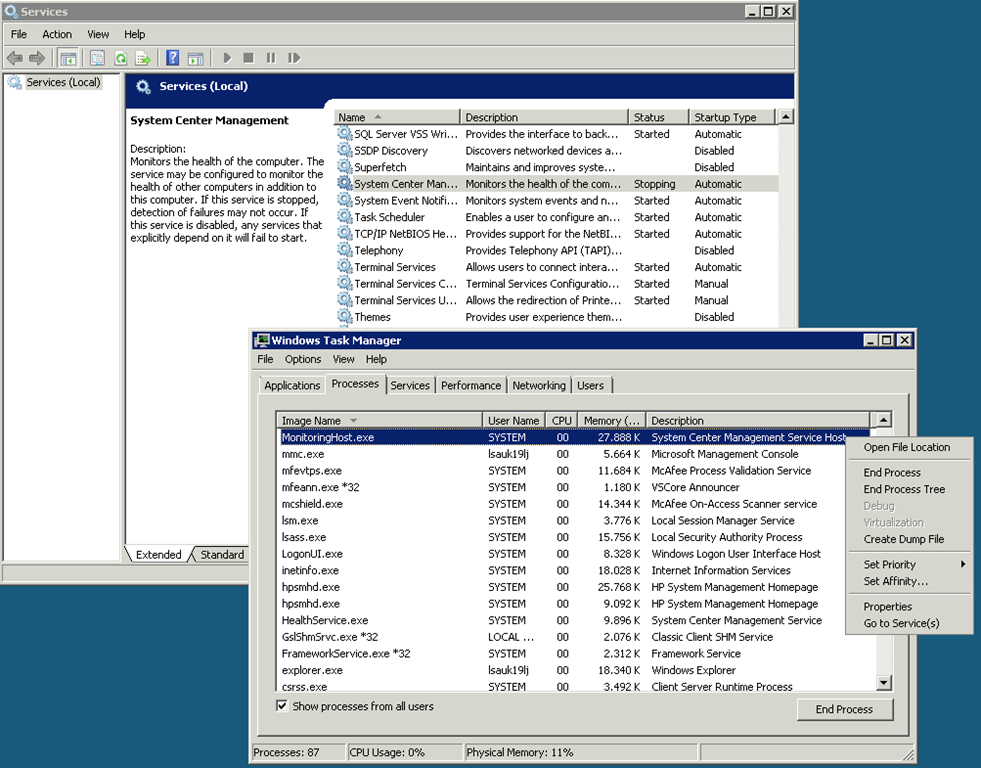Viewport: 981px width, 768px height.
Task: Select the HealthService.exe process row
Action: pos(325,620)
